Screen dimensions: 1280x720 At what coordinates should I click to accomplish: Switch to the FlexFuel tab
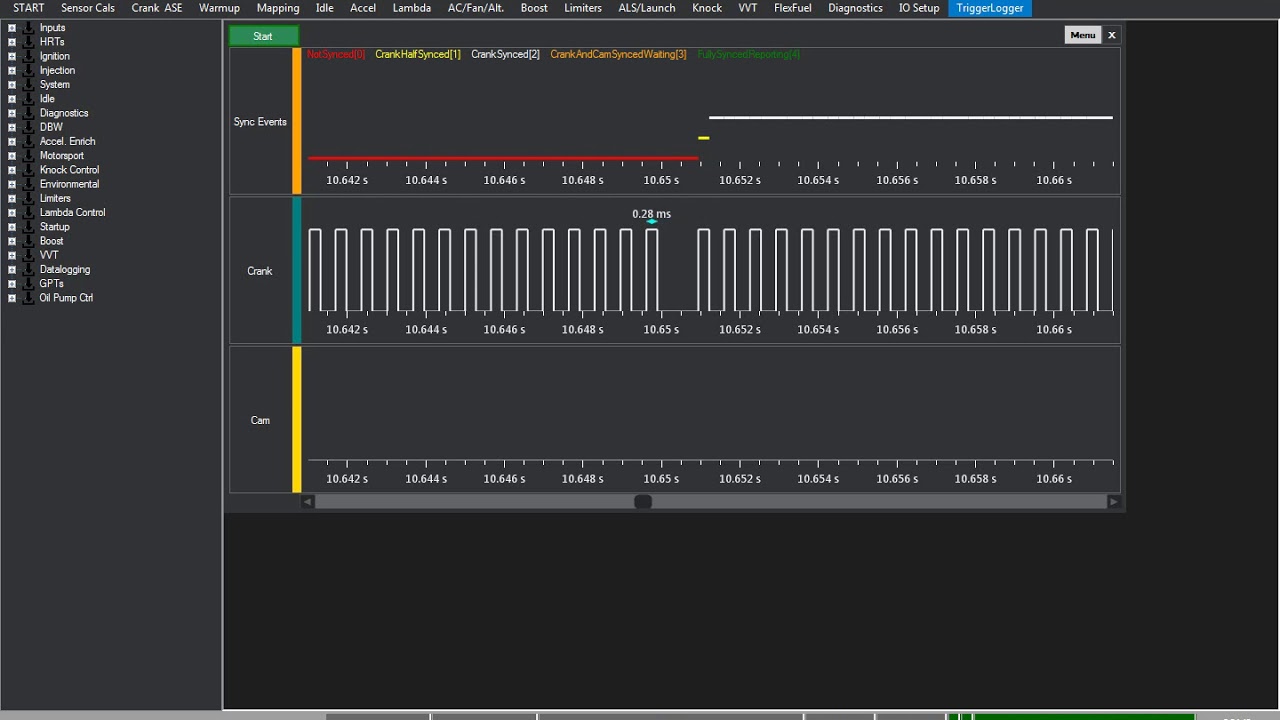click(793, 8)
